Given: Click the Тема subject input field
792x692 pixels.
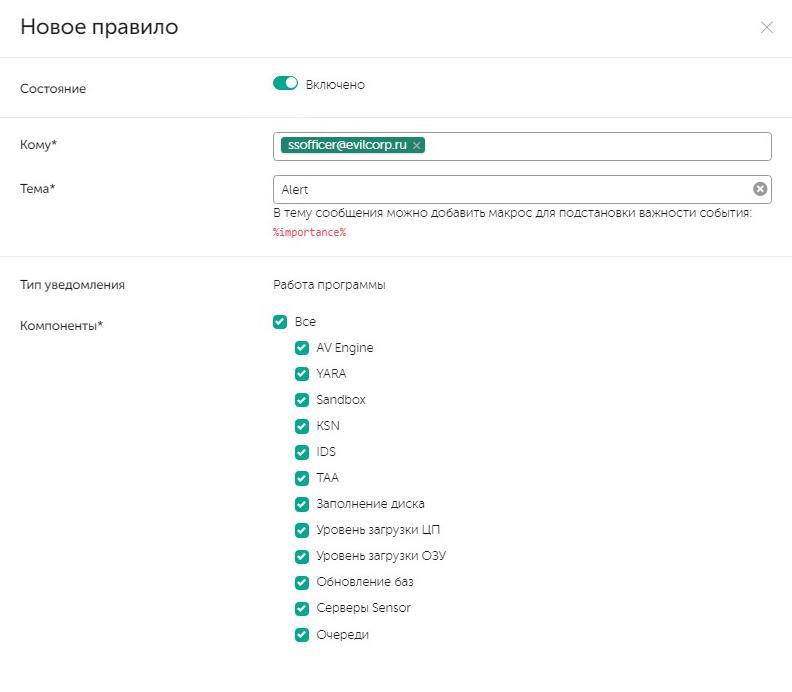Looking at the screenshot, I should point(510,189).
